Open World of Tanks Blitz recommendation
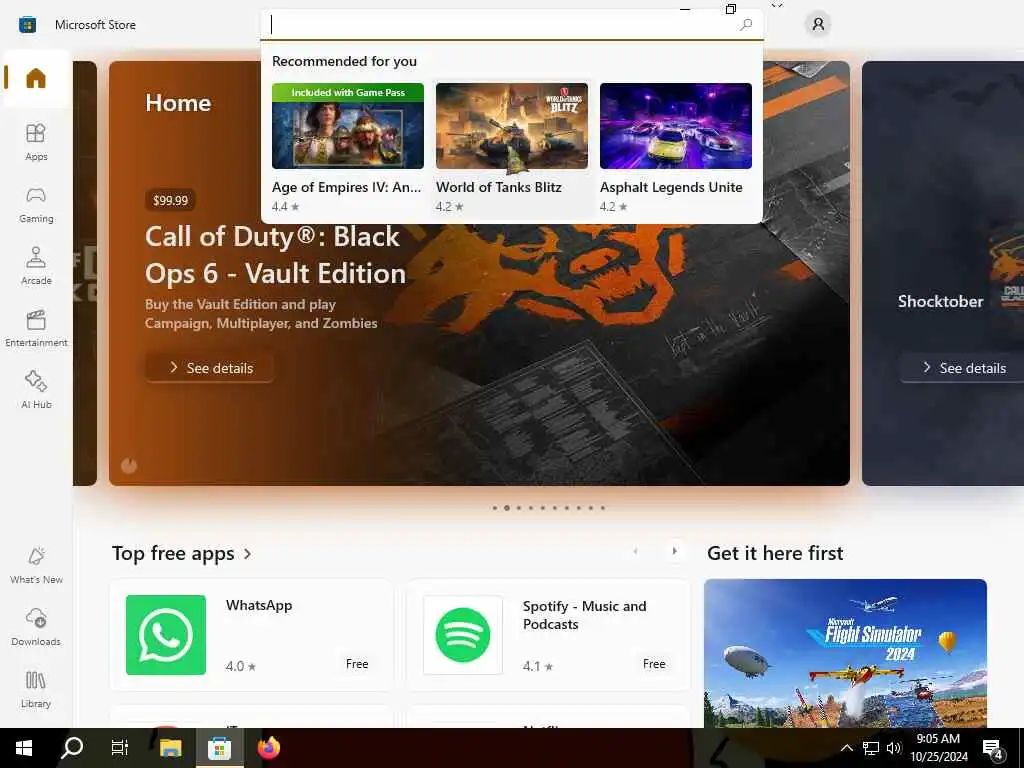This screenshot has height=768, width=1024. click(511, 148)
